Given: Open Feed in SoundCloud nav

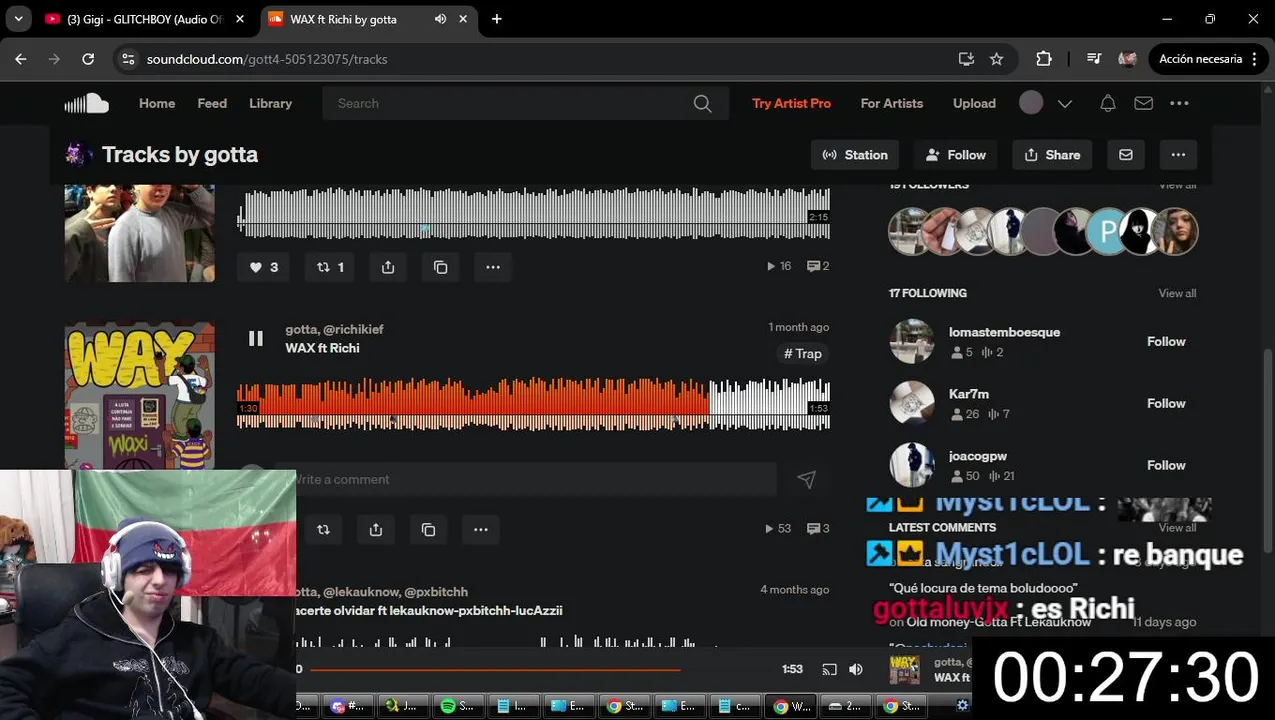Looking at the screenshot, I should pos(212,103).
